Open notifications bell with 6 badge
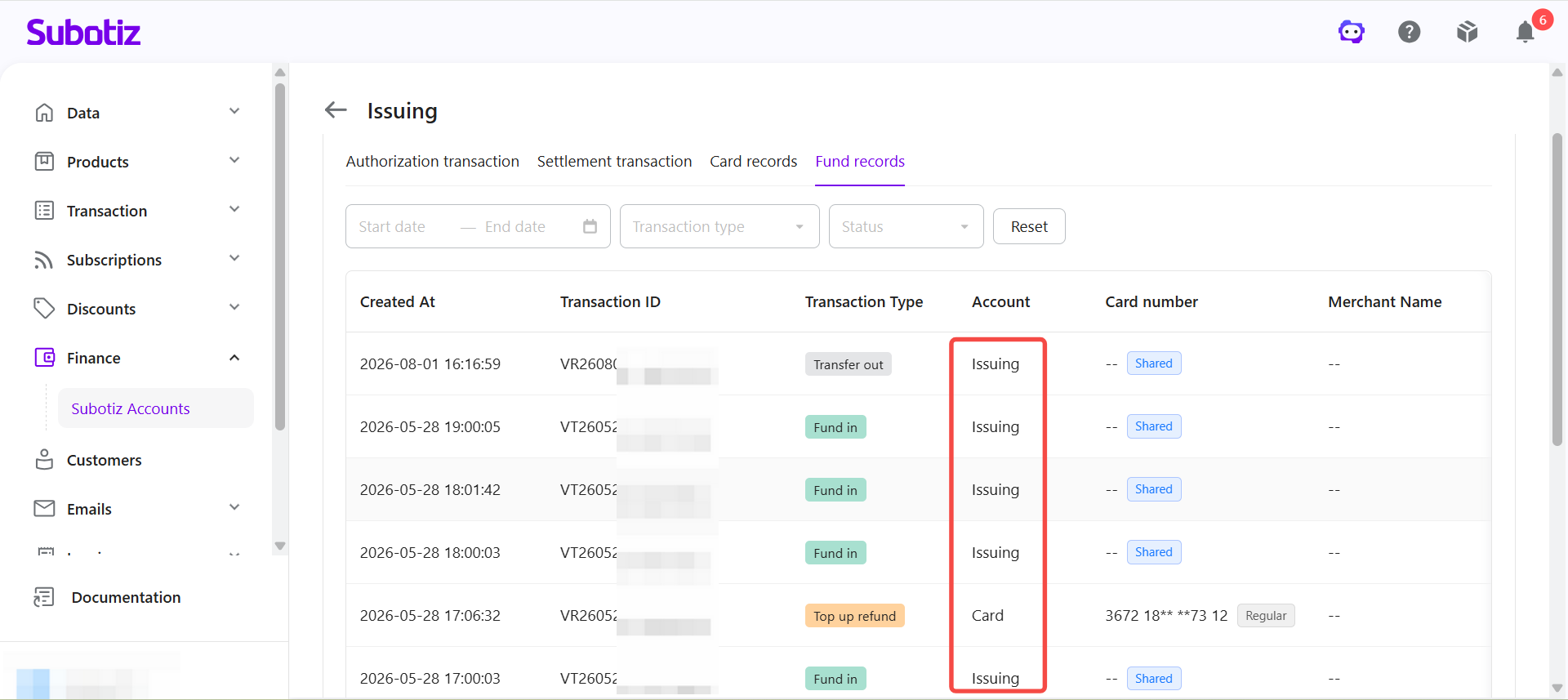1568x700 pixels. [x=1526, y=32]
